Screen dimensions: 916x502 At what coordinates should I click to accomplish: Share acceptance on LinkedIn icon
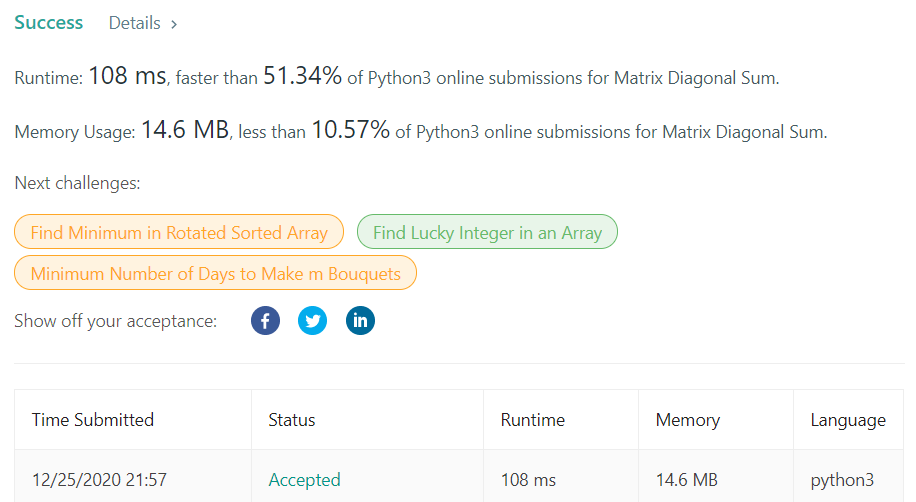pyautogui.click(x=360, y=320)
